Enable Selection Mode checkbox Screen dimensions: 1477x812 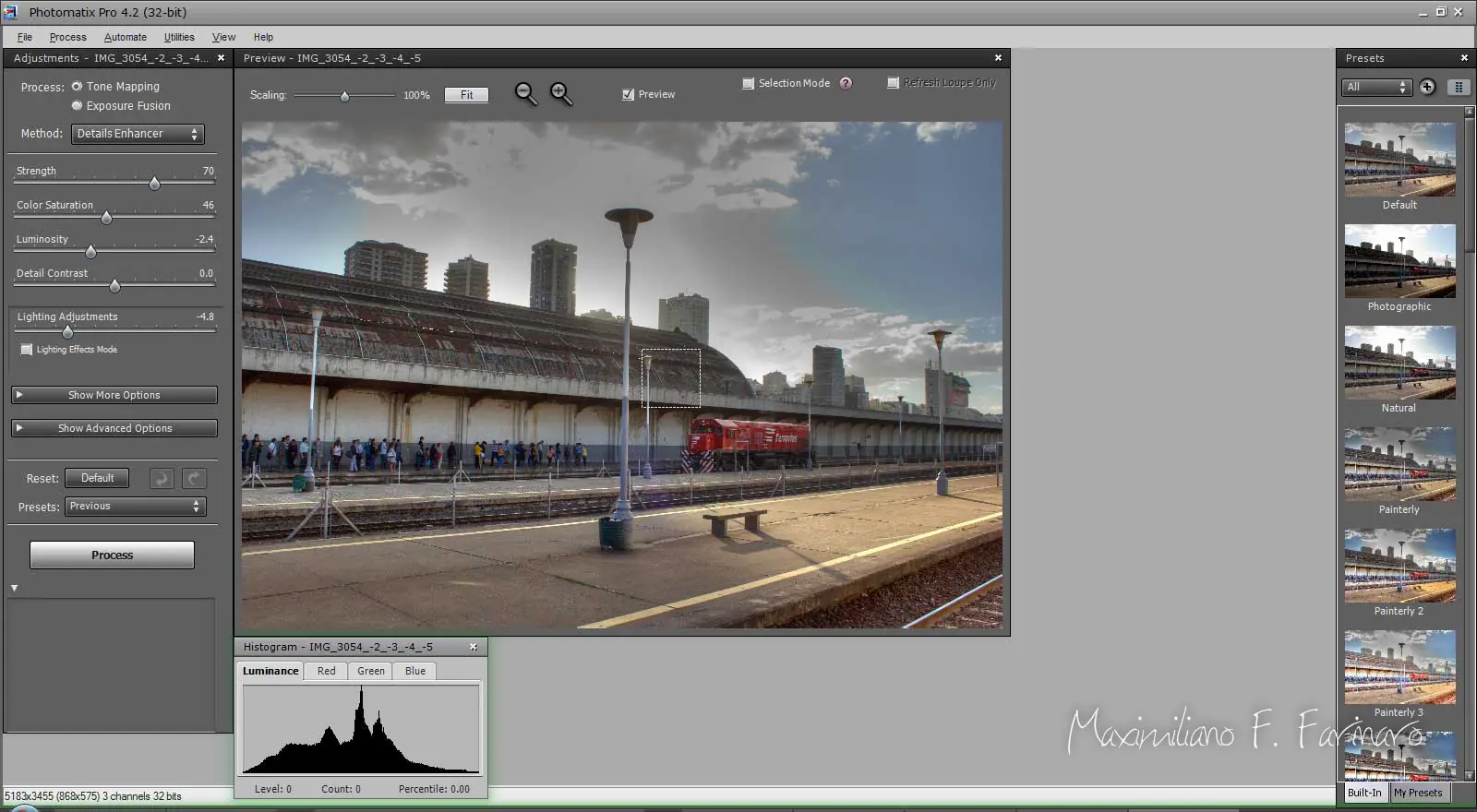(749, 83)
